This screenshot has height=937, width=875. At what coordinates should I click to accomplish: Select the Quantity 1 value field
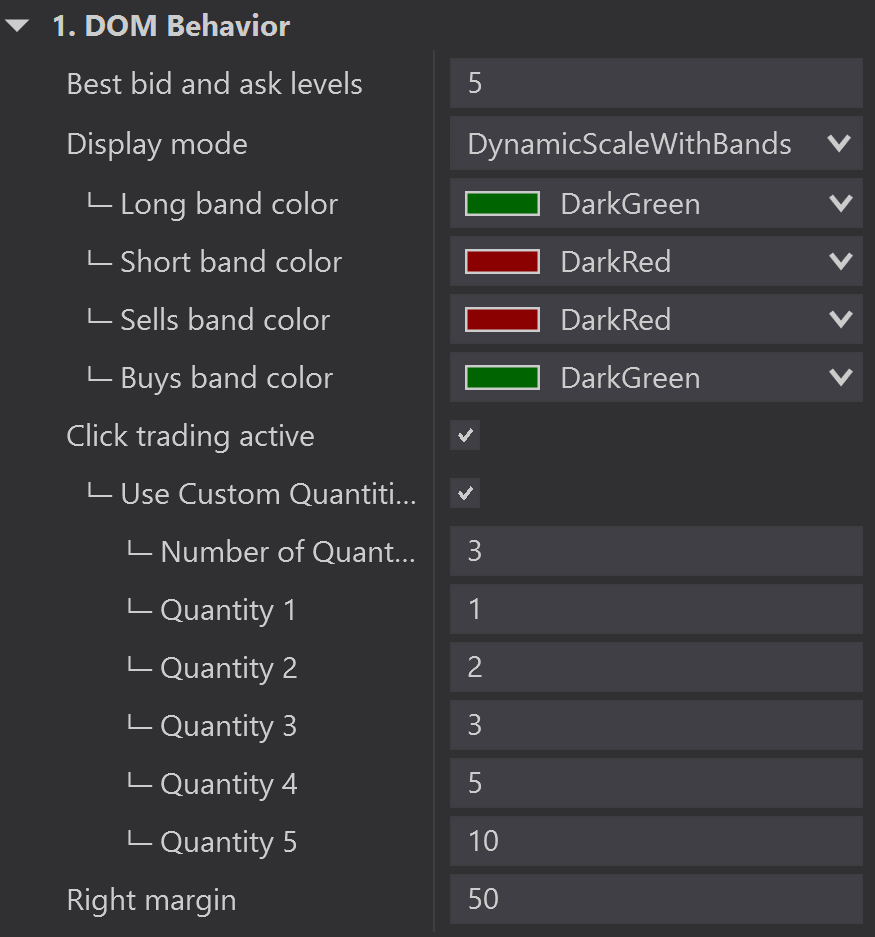(x=655, y=610)
